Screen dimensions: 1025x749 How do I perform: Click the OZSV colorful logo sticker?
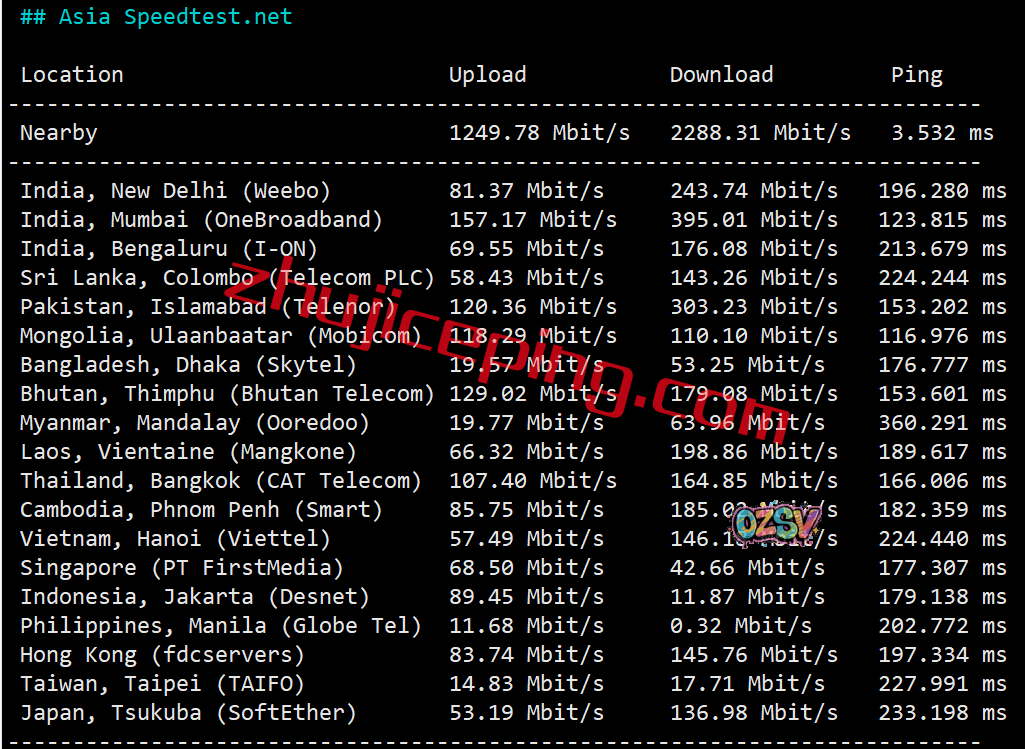click(776, 522)
